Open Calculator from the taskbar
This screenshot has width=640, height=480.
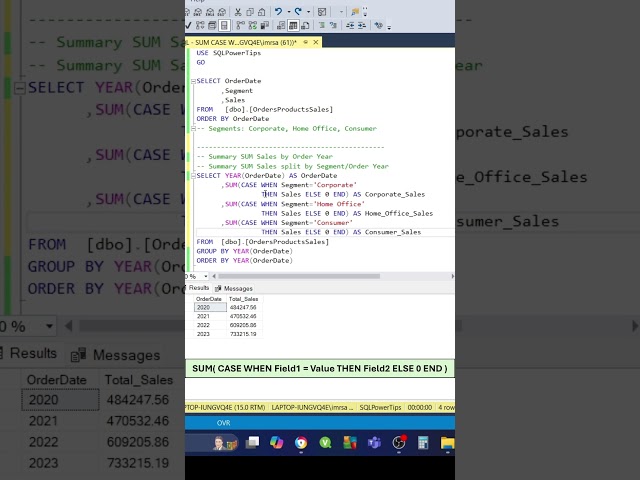pos(423,442)
